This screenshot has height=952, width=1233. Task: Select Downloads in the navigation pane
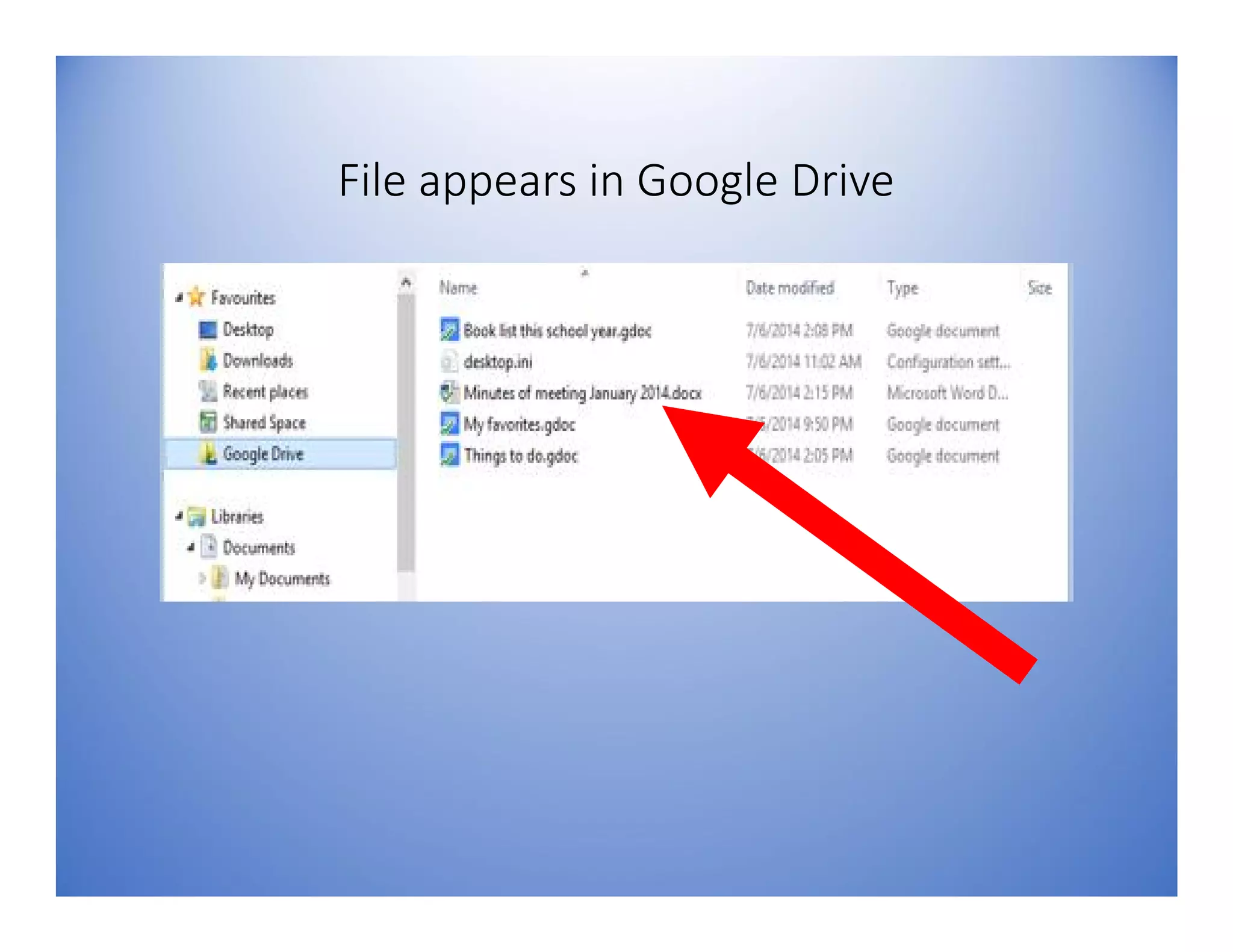[258, 360]
